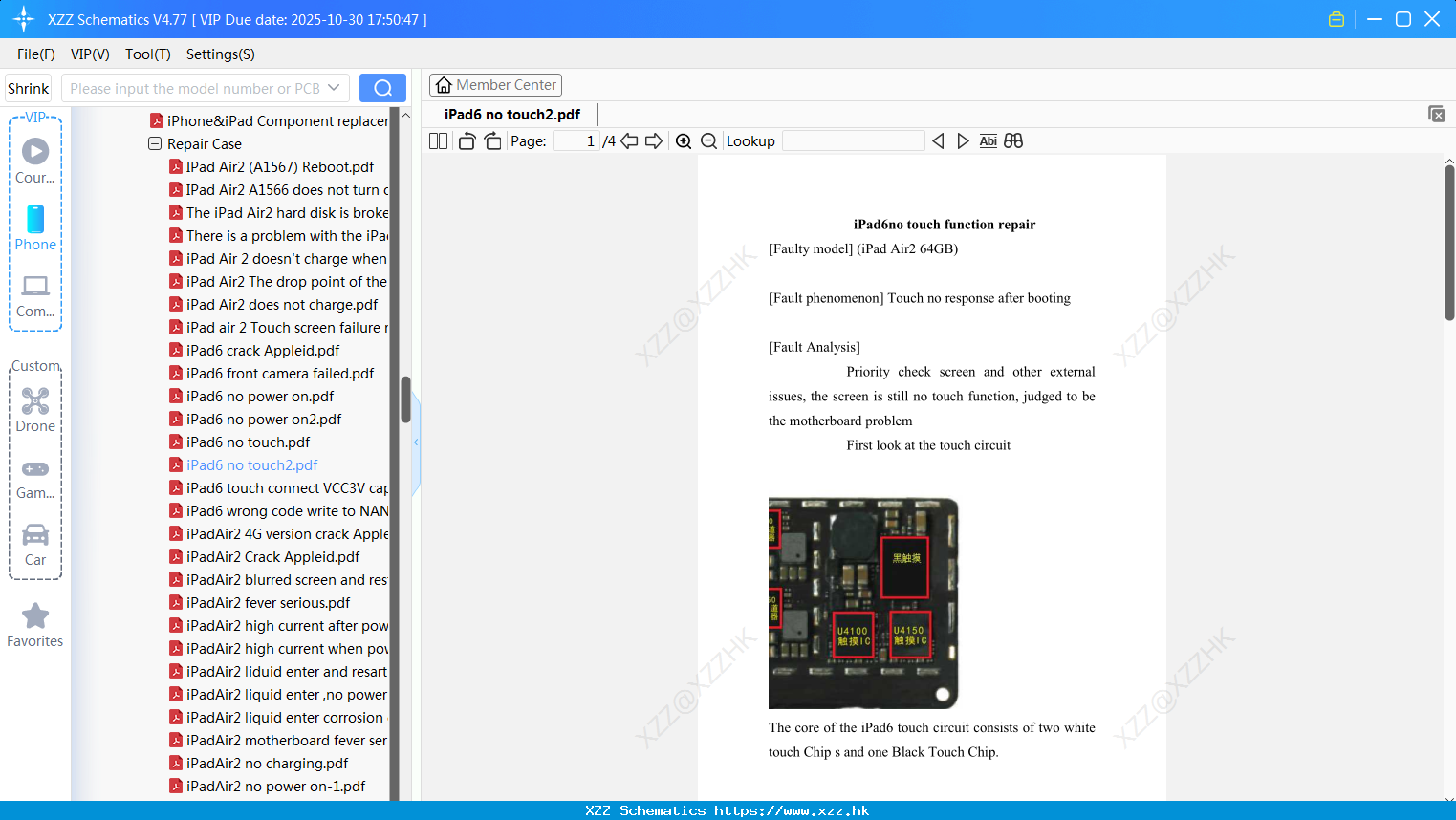
Task: Select the iPad6 no touch2.pdf tab
Action: 512,115
